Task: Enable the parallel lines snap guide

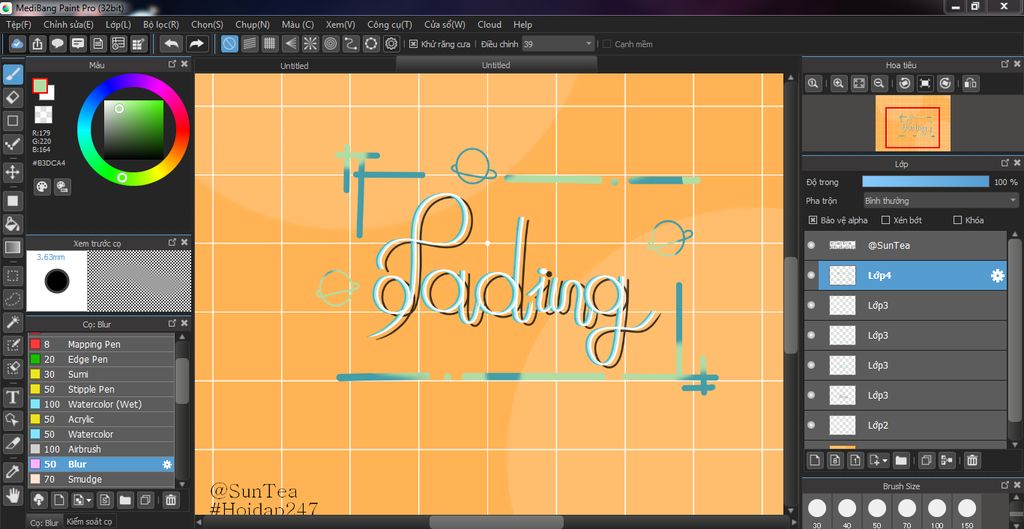Action: pos(249,44)
